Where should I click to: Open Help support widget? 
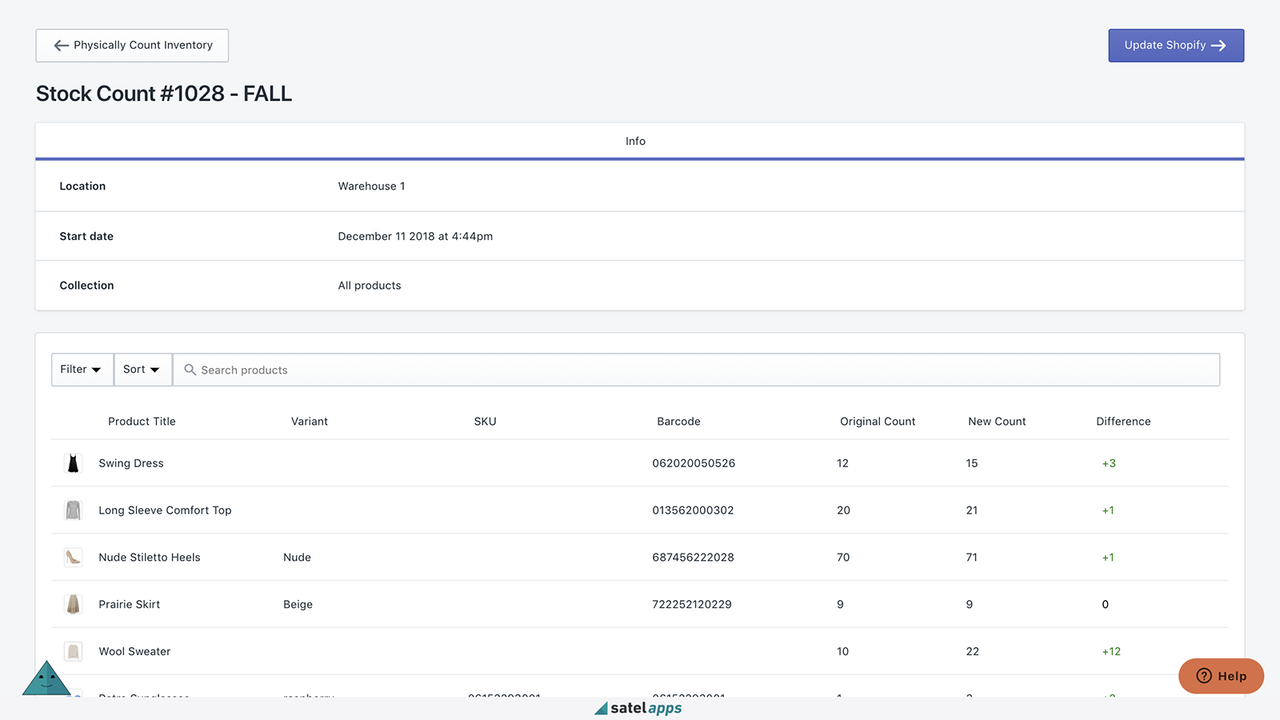click(x=1221, y=676)
